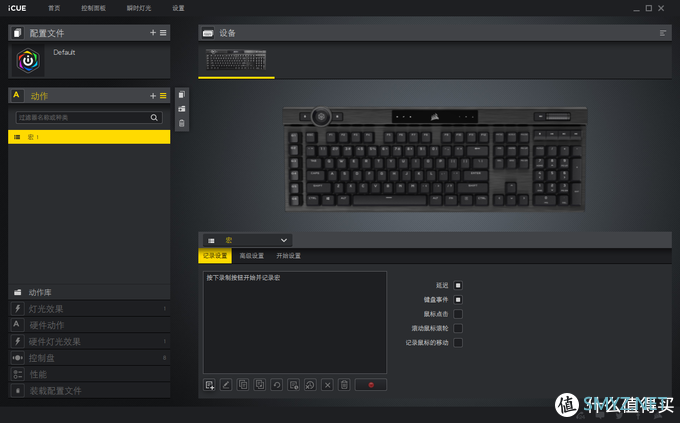Click the clear delays clock icon in the macro toolbar

[x=310, y=385]
